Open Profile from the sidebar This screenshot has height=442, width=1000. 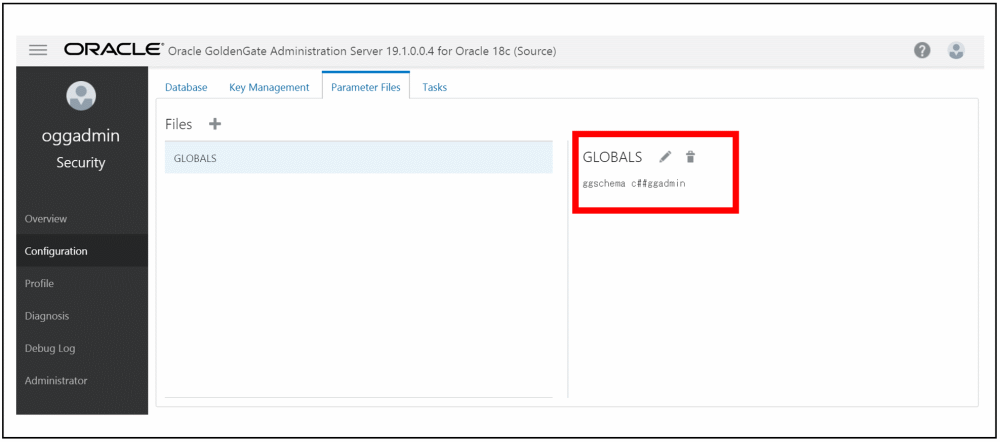pyautogui.click(x=40, y=283)
